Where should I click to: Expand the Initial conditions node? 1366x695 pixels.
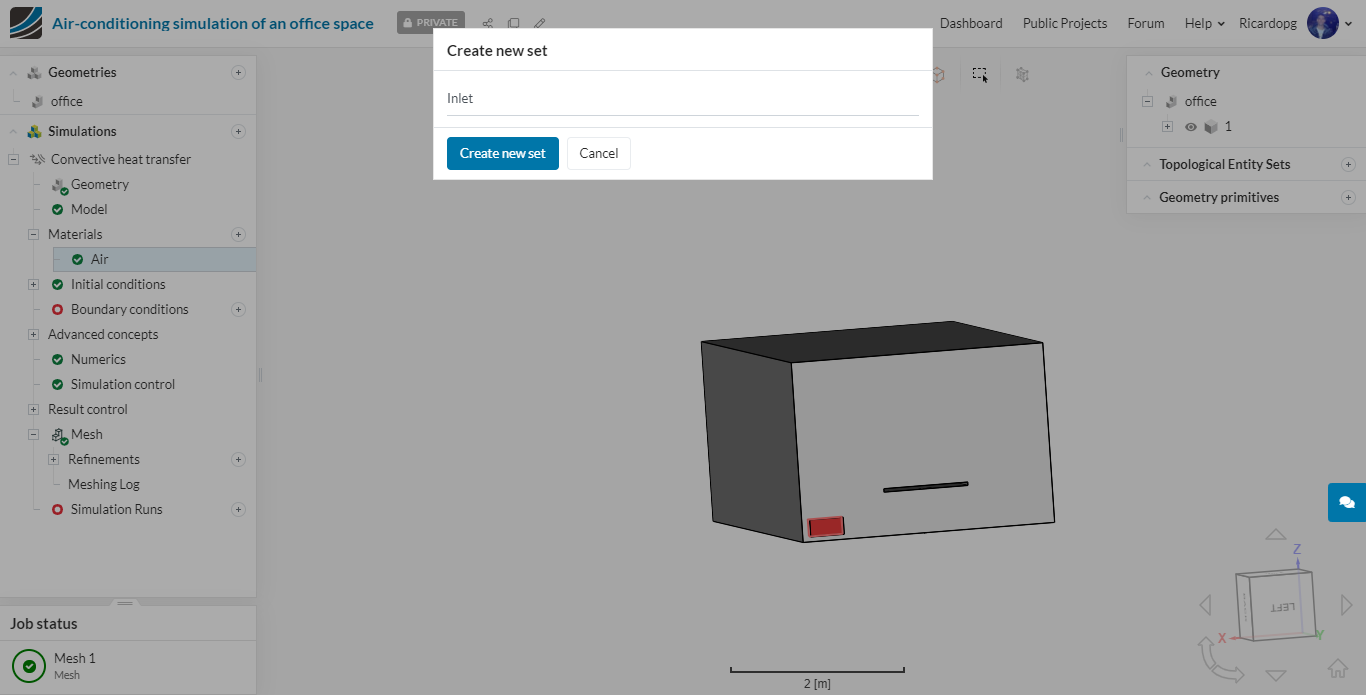33,284
